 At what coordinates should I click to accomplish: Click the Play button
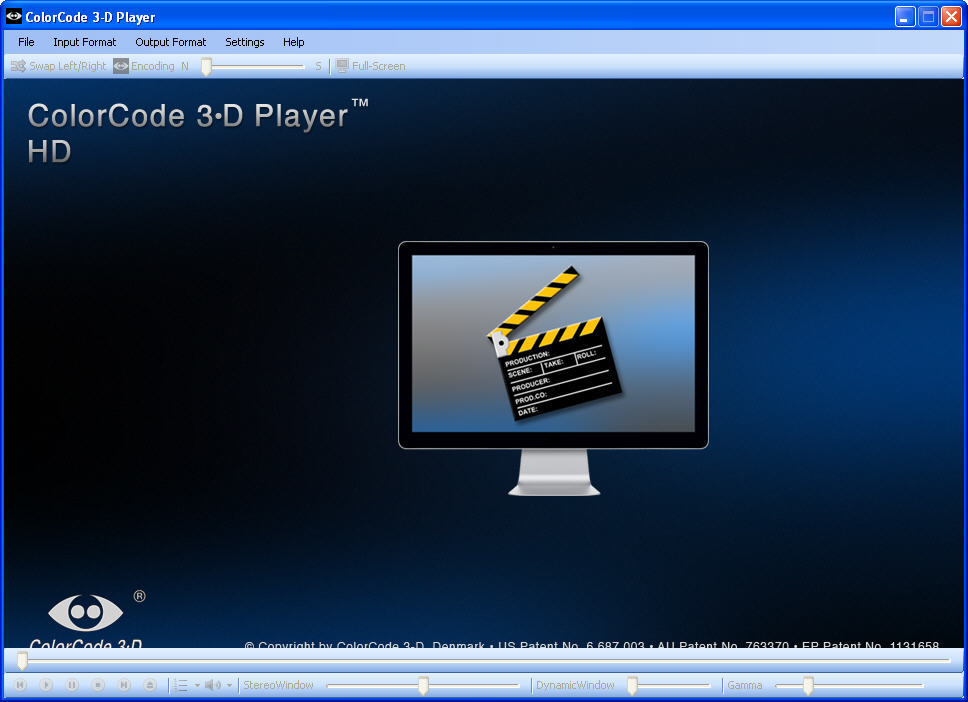tap(46, 685)
